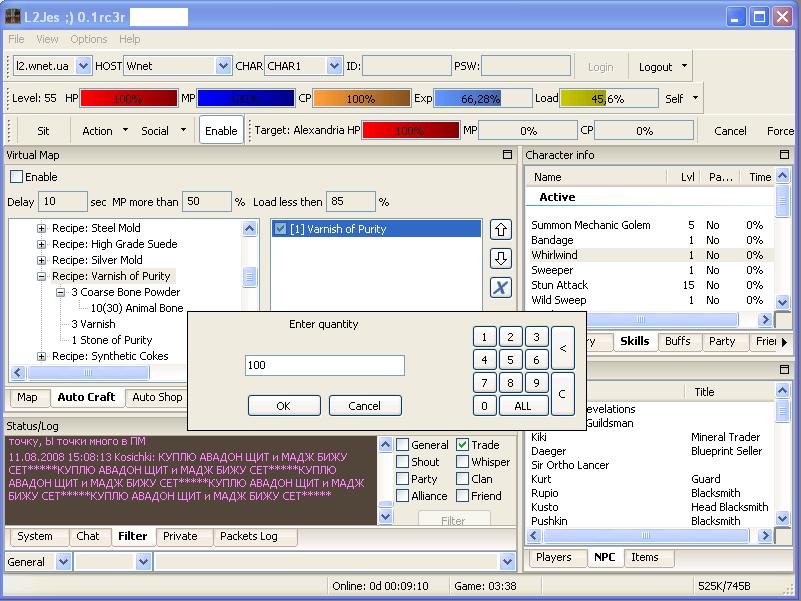Open the Logout dropdown arrow
801x601 pixels.
point(685,66)
